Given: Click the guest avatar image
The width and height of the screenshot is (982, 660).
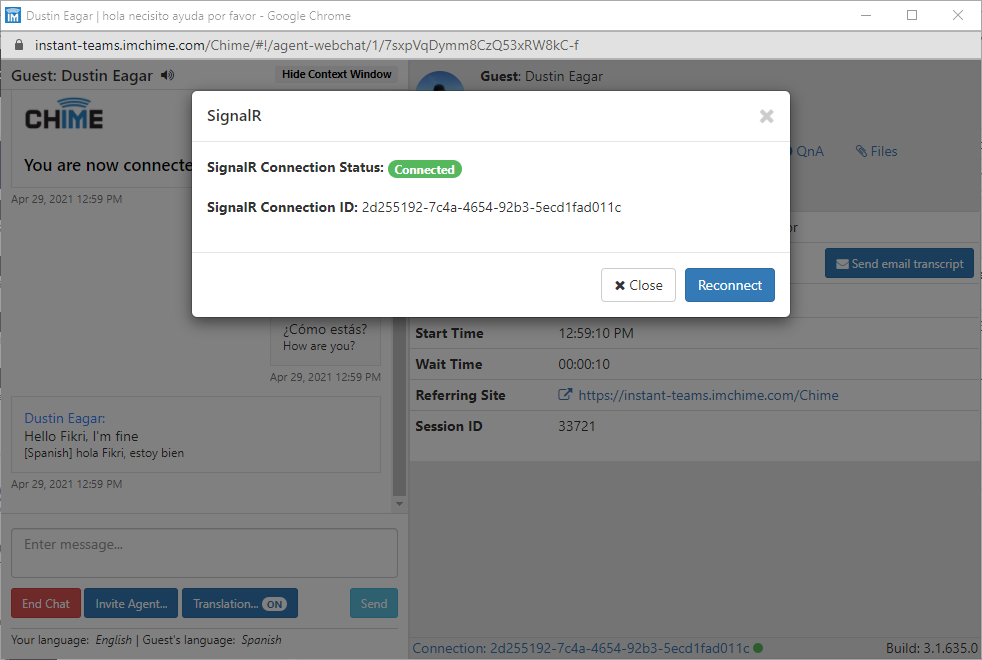Looking at the screenshot, I should click(440, 81).
